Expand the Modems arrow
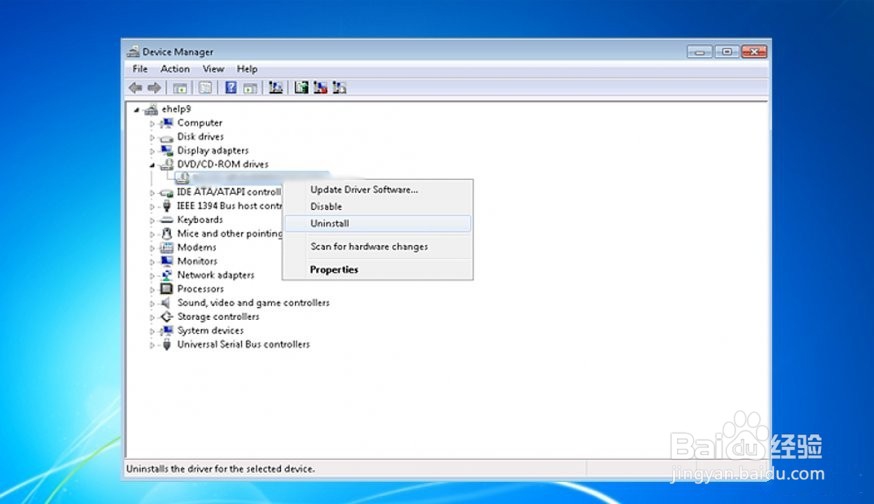Image resolution: width=874 pixels, height=504 pixels. pyautogui.click(x=152, y=248)
